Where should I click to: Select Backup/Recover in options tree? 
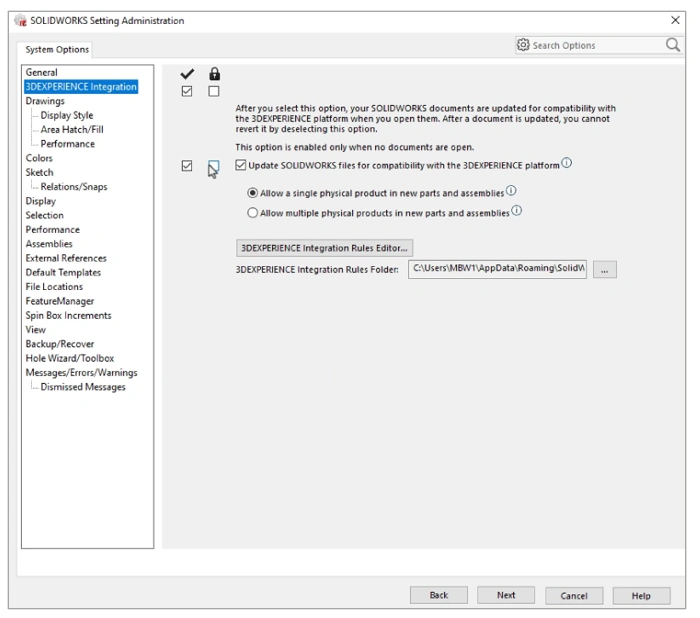click(x=60, y=344)
